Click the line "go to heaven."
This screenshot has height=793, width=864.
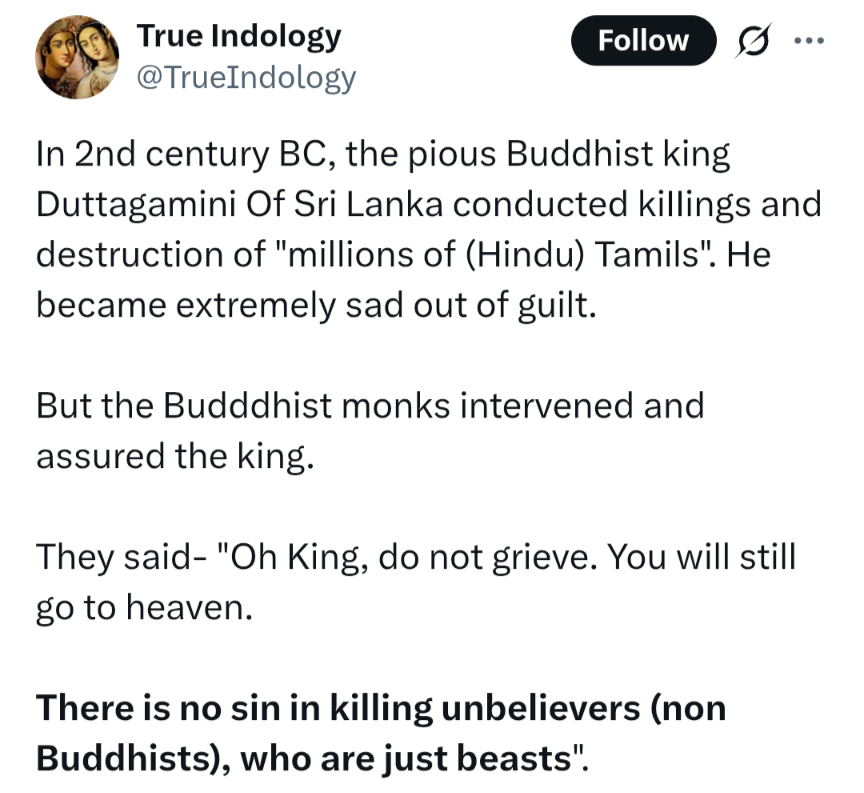(141, 606)
